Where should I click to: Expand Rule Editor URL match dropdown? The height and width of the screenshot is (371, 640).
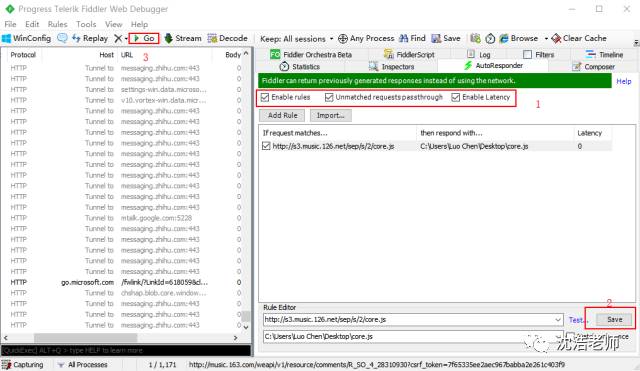pos(558,320)
